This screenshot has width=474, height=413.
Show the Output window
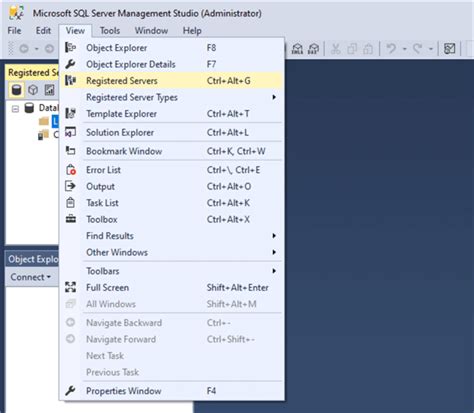tap(172, 186)
